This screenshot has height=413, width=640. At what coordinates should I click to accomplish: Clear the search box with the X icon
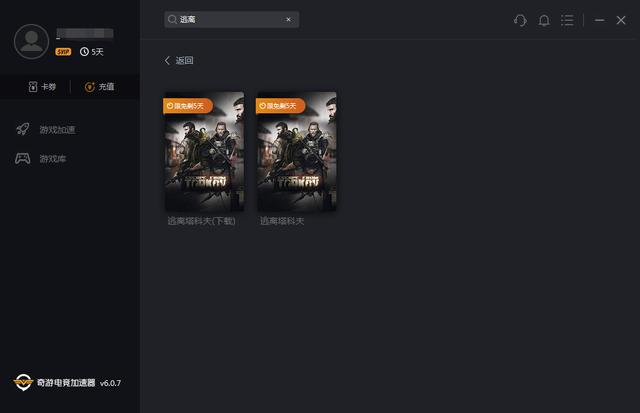click(289, 19)
